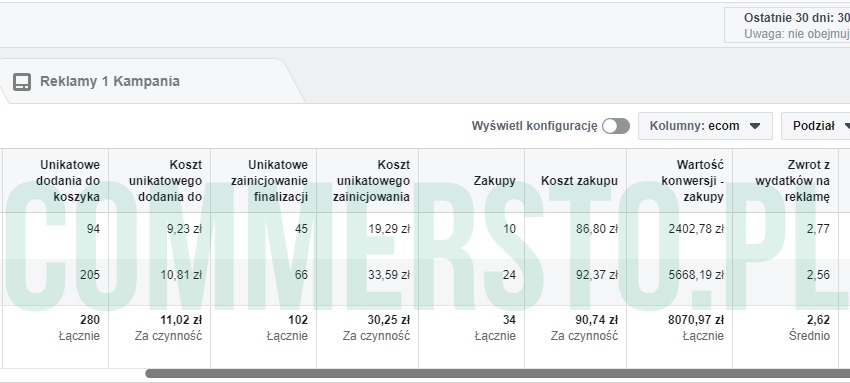The image size is (850, 383).
Task: Select the cell with value 33,59 zł
Action: pos(368,282)
